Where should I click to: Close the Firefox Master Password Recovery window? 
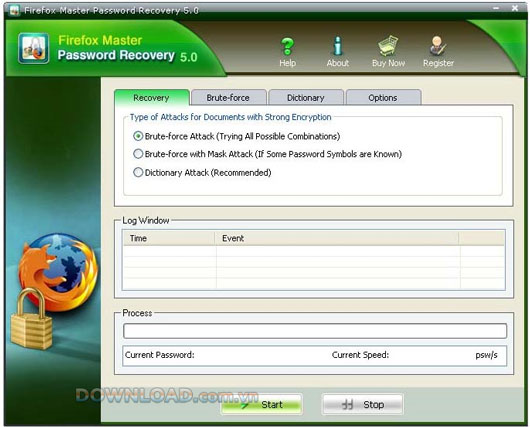515,8
